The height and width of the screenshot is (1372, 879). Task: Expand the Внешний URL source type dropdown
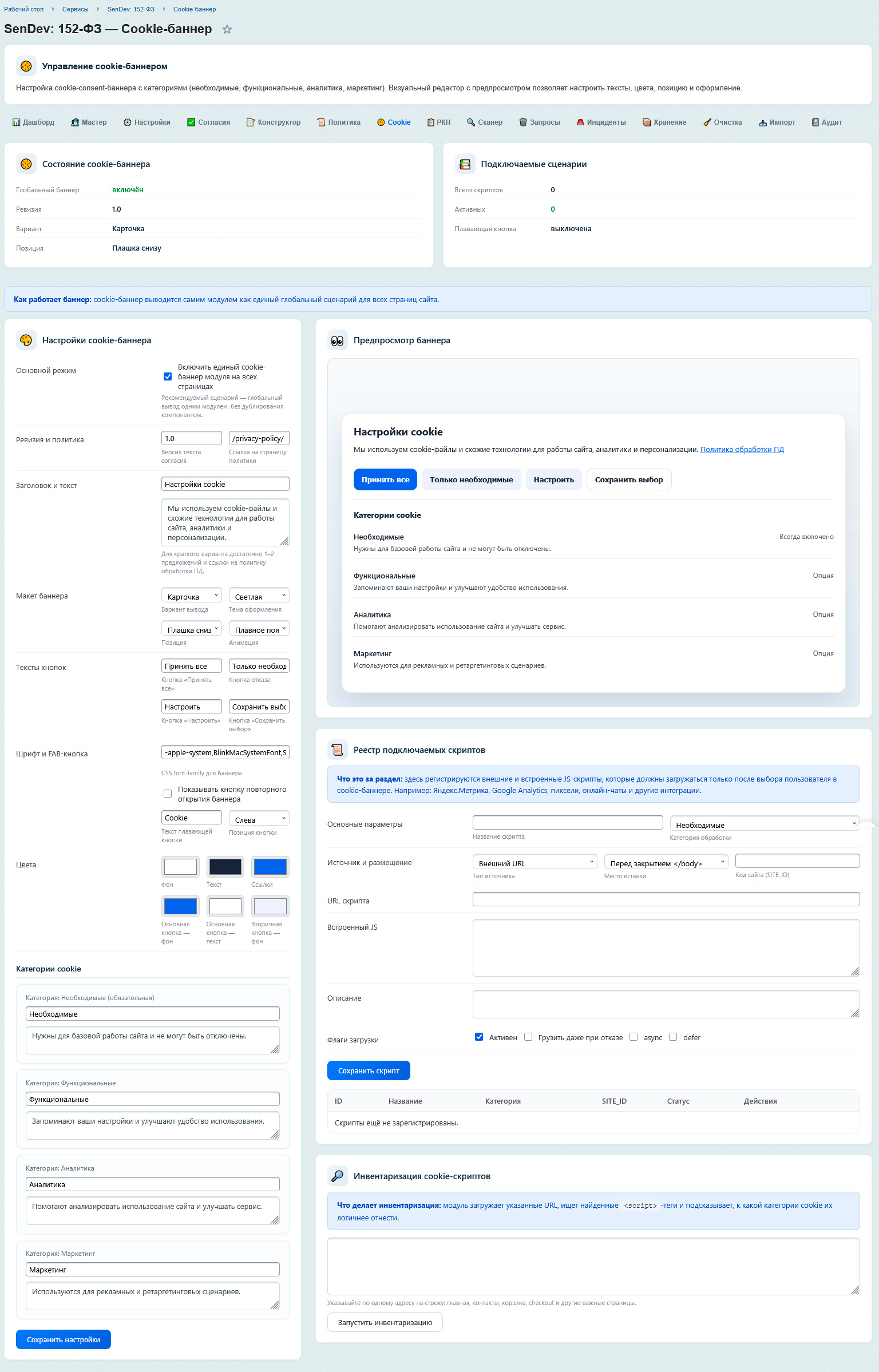coord(534,863)
